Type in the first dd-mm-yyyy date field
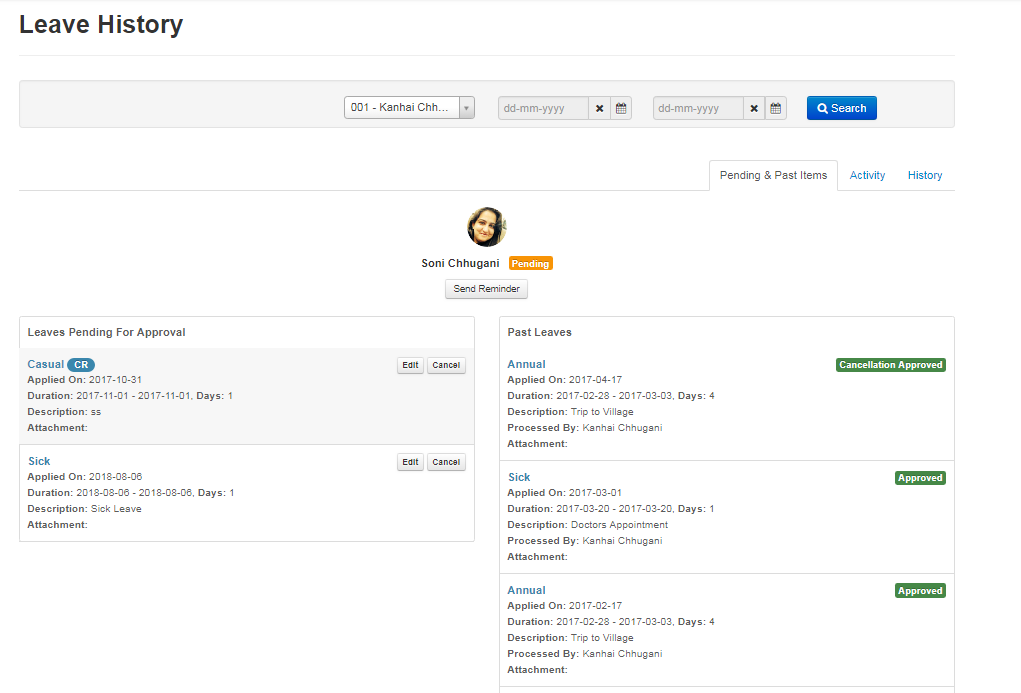This screenshot has width=1021, height=693. coord(543,108)
